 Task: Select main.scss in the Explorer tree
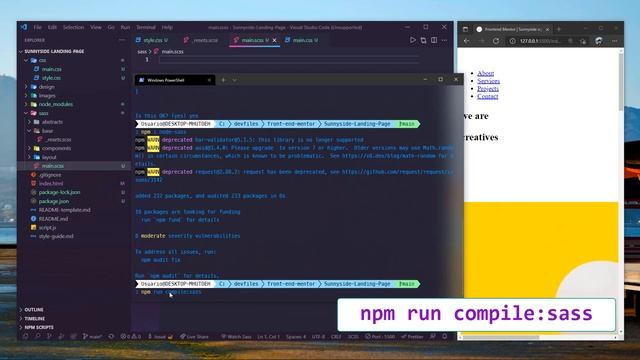click(x=53, y=166)
